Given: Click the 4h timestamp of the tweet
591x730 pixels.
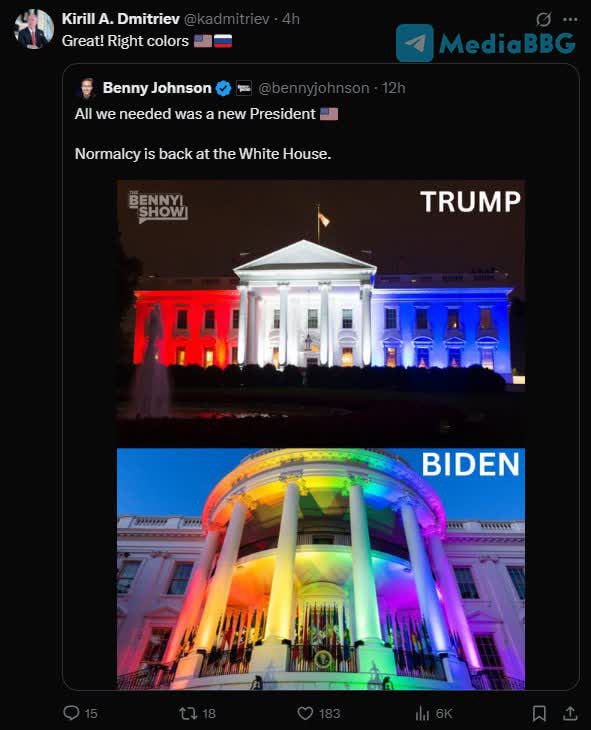Looking at the screenshot, I should (291, 19).
